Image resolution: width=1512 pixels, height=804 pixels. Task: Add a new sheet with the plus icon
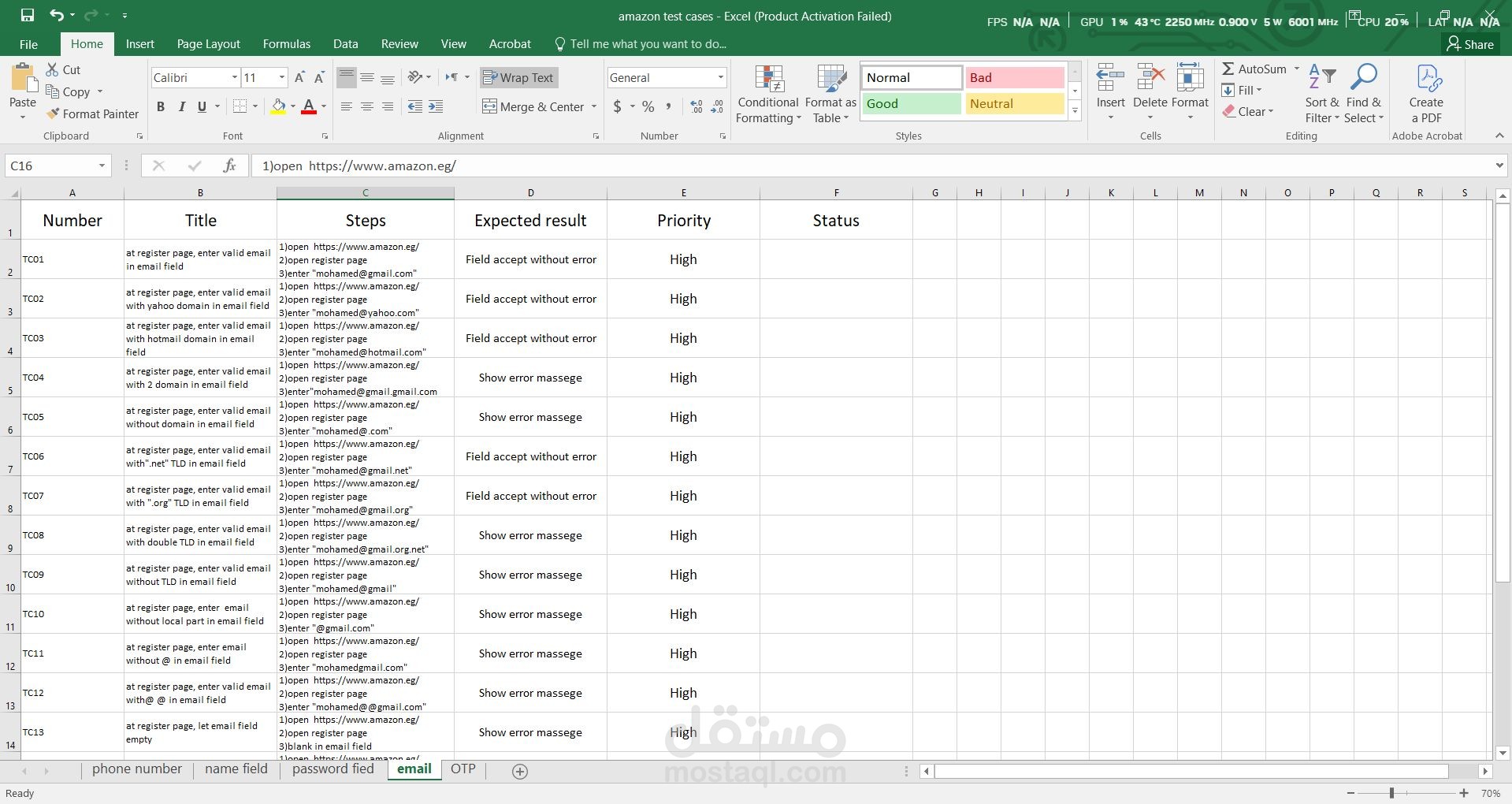pos(520,772)
